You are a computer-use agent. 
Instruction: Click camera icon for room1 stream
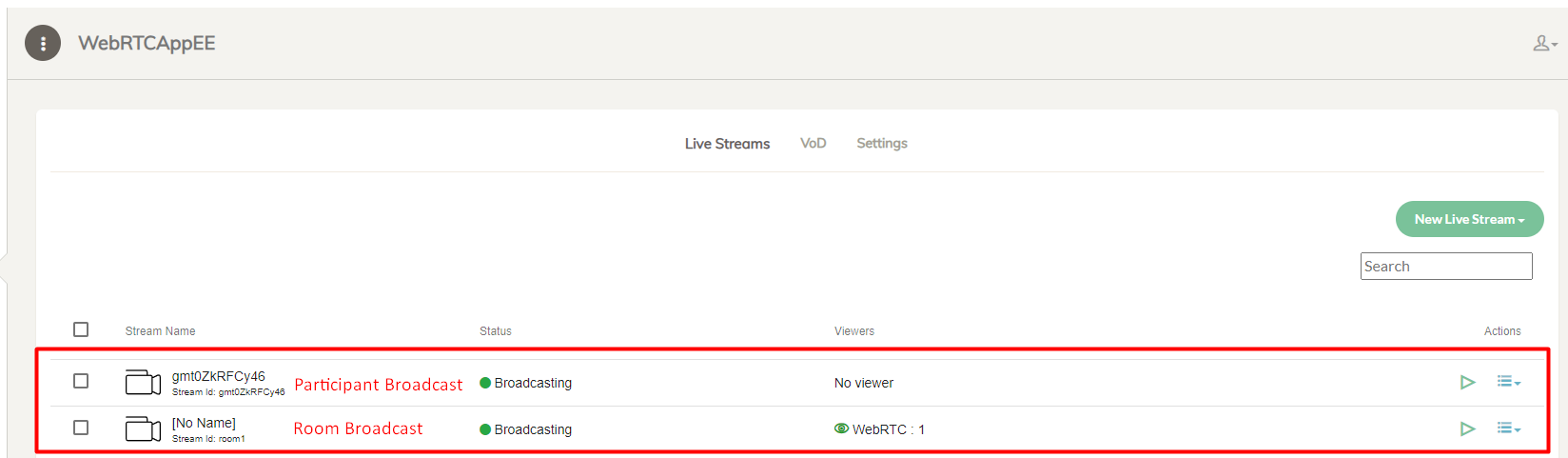143,429
